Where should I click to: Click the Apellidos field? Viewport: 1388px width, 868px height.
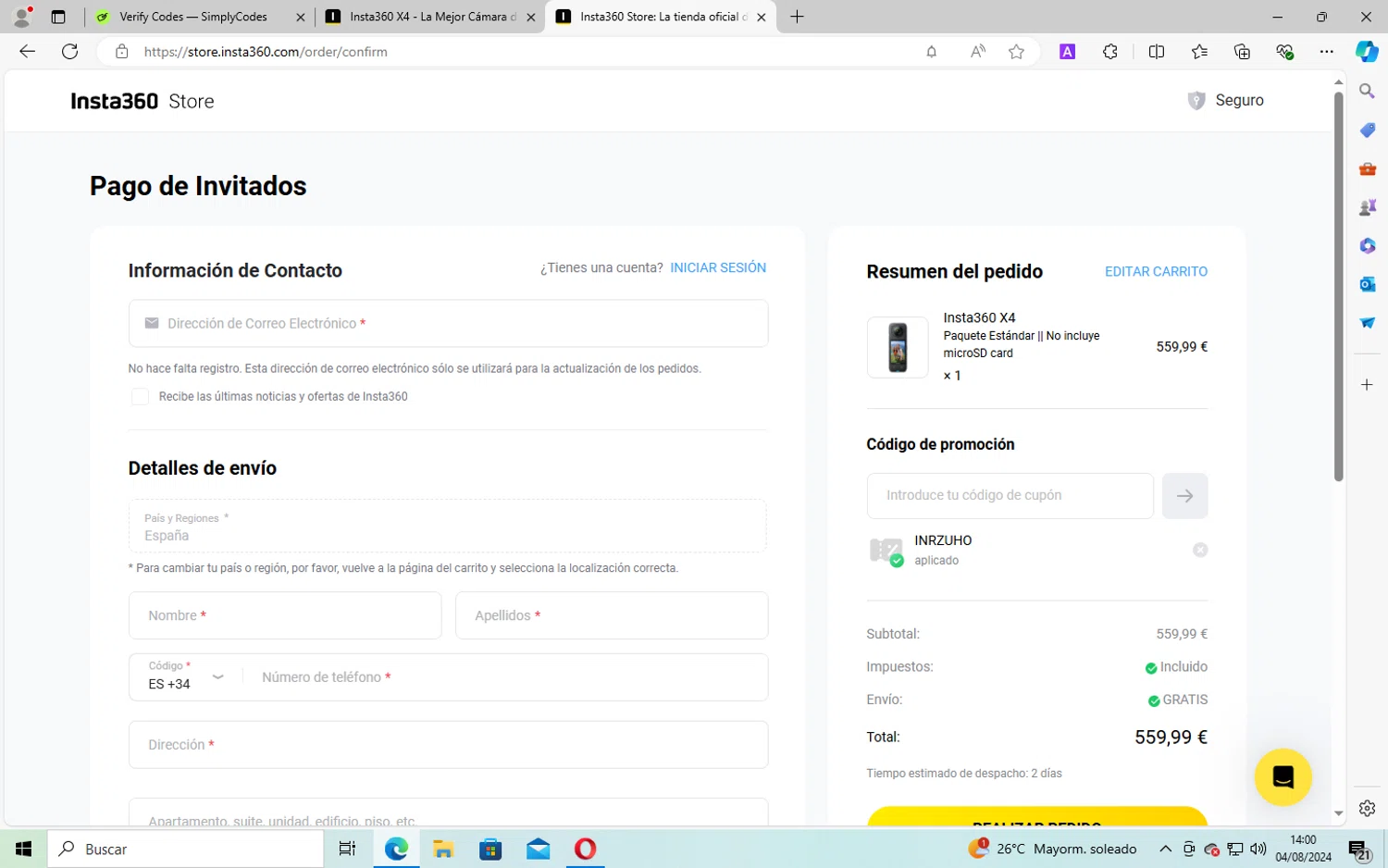click(612, 615)
